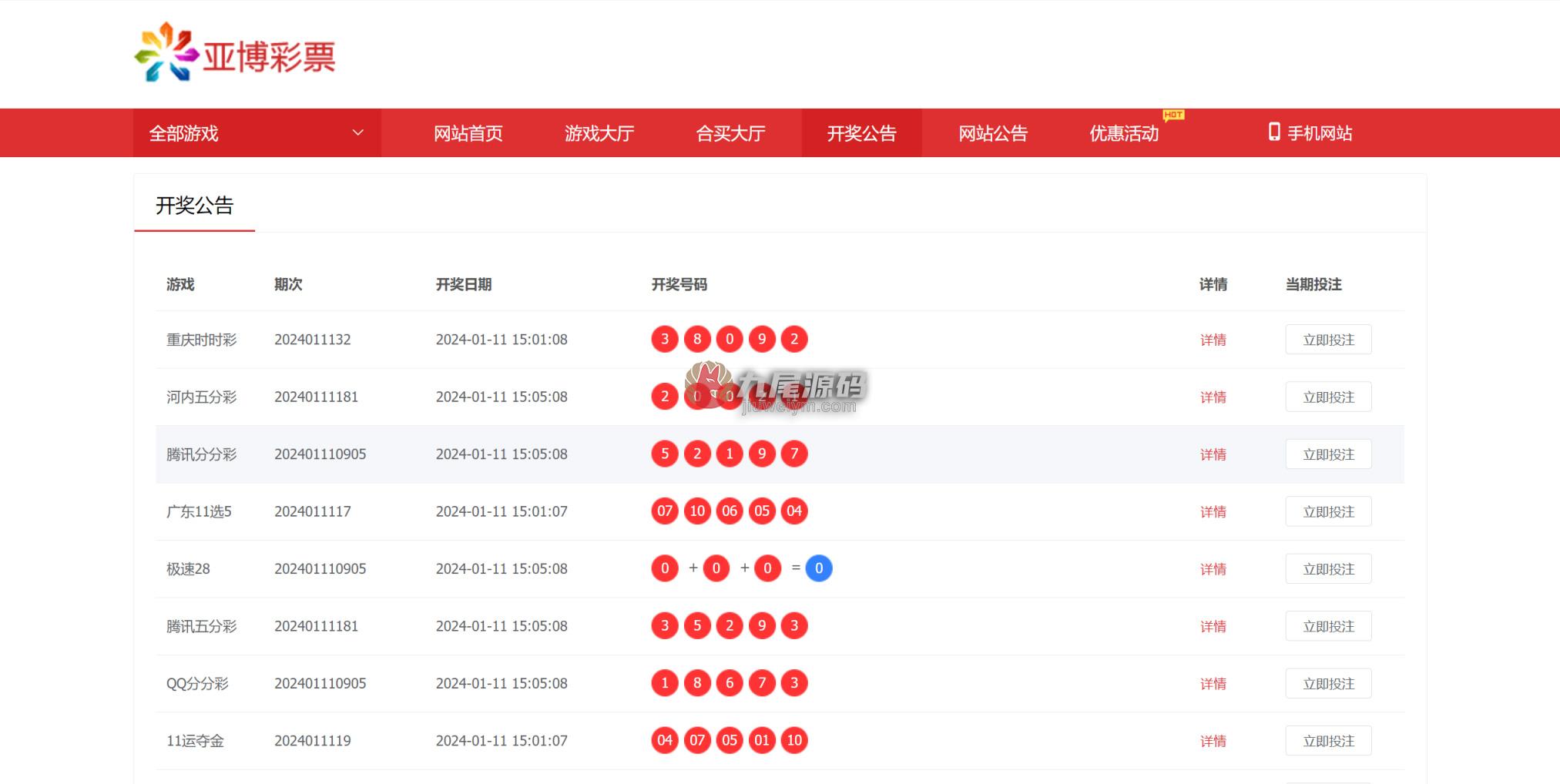Open 游戏大厅 in the nav bar

(x=599, y=133)
